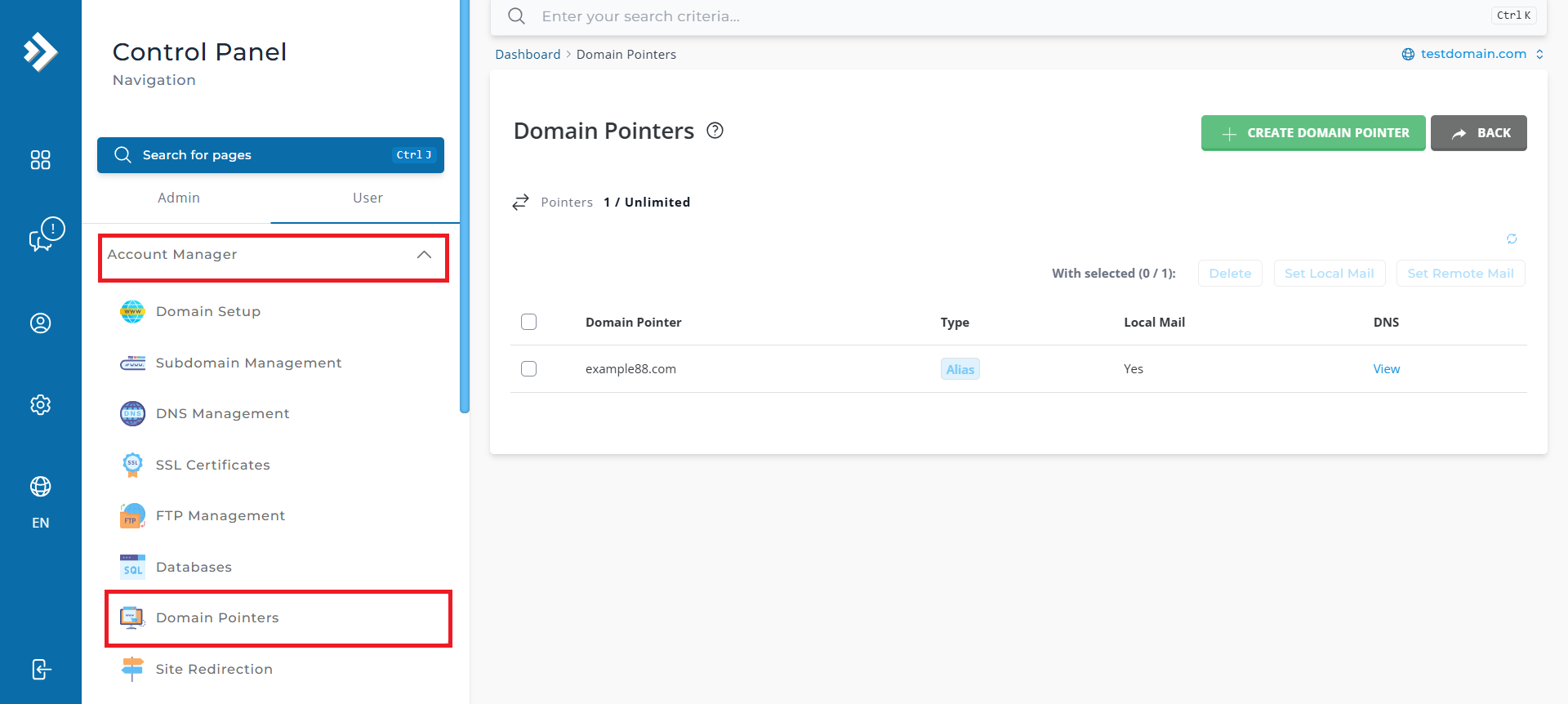
Task: Click the Create Domain Pointer button
Action: tap(1313, 133)
